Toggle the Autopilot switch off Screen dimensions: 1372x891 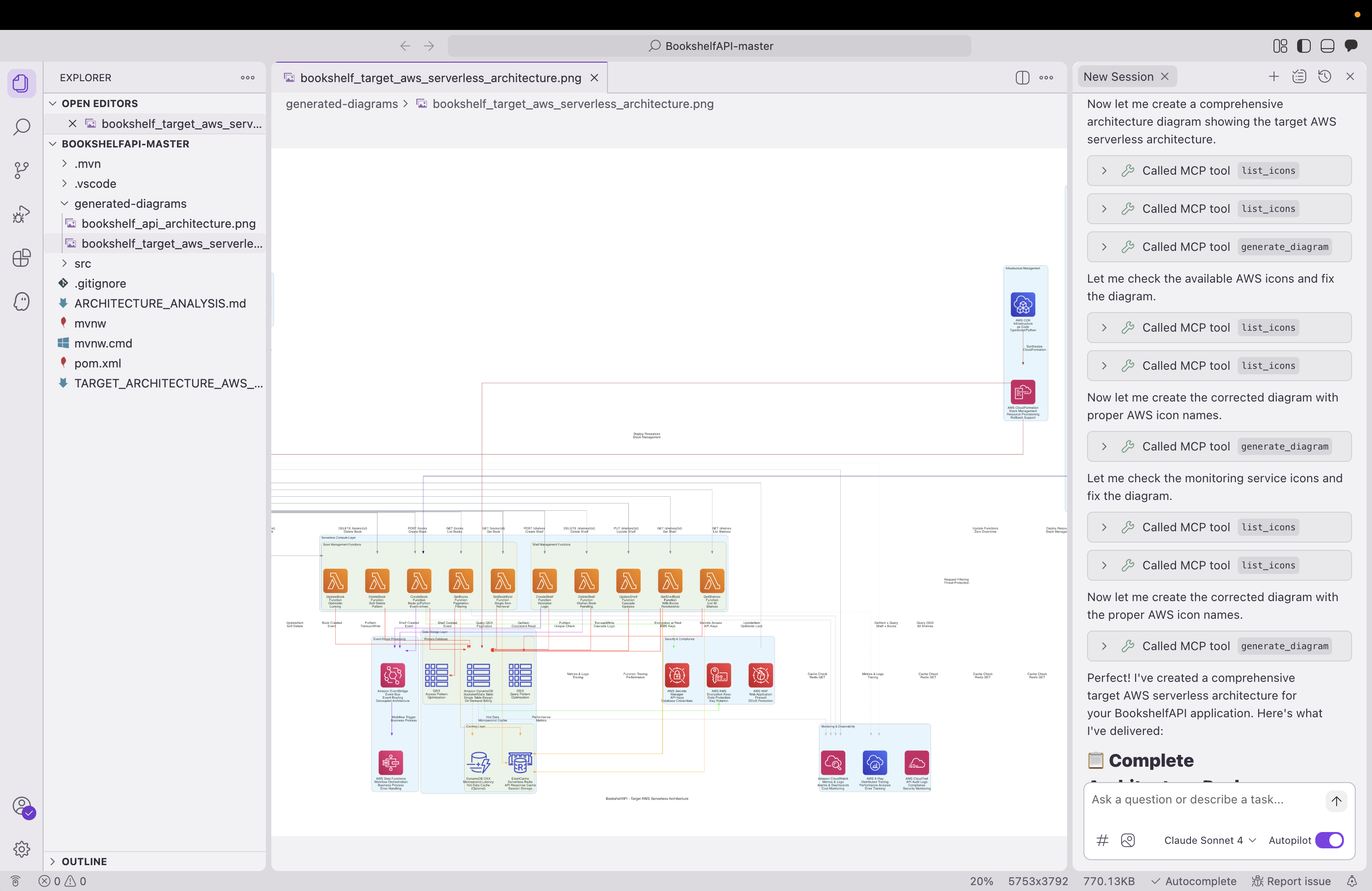[x=1329, y=840]
